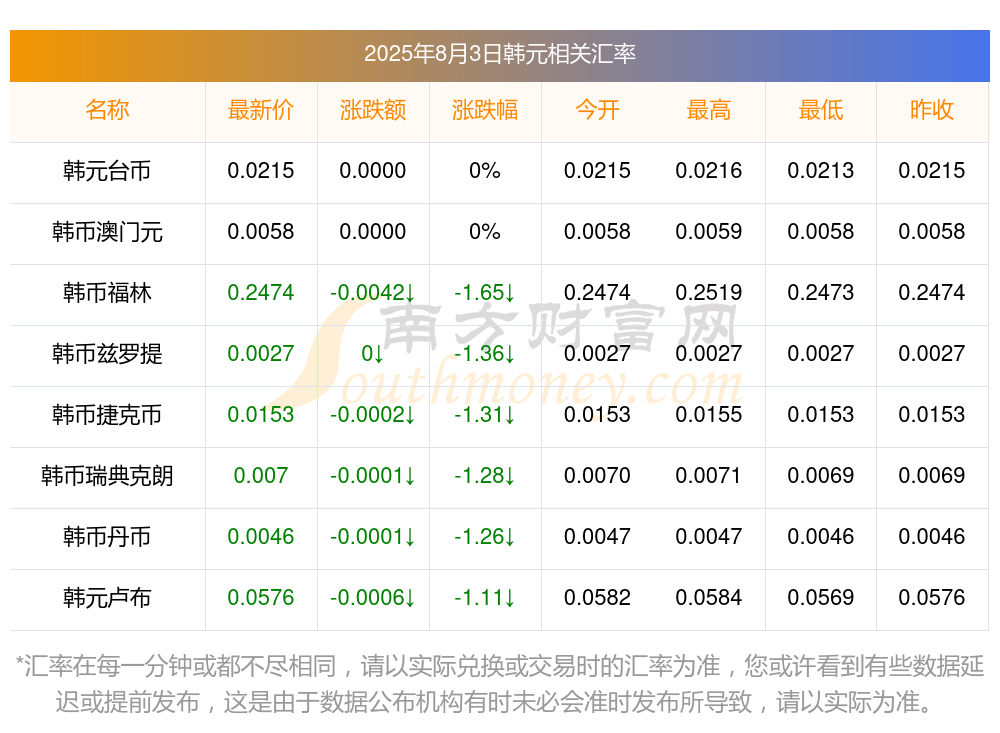
Task: Select the 最高 column header
Action: click(x=709, y=110)
